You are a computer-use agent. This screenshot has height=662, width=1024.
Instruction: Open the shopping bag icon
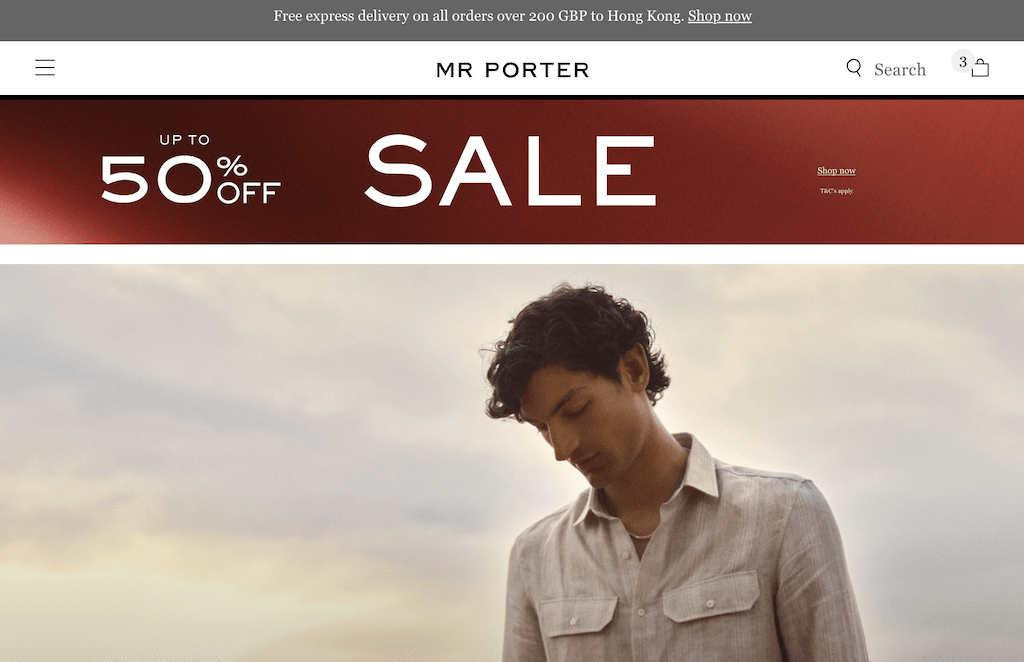click(x=980, y=68)
